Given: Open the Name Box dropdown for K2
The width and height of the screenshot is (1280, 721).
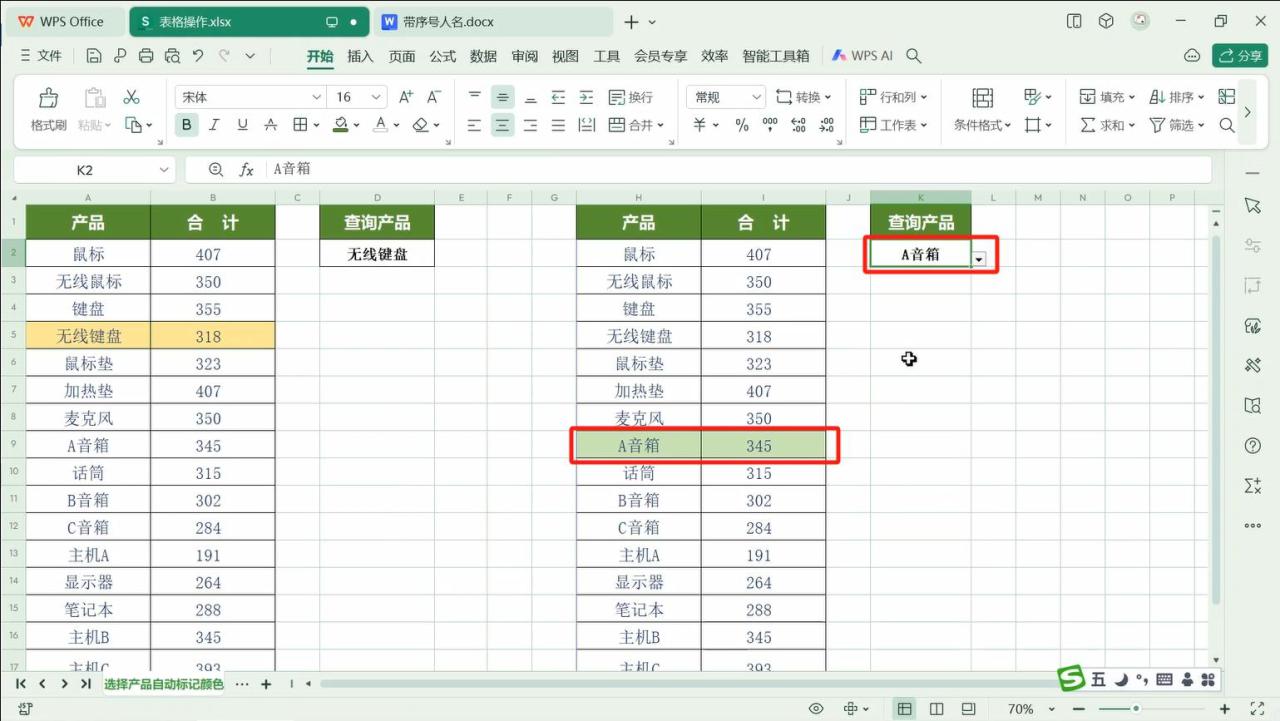Looking at the screenshot, I should tap(163, 170).
